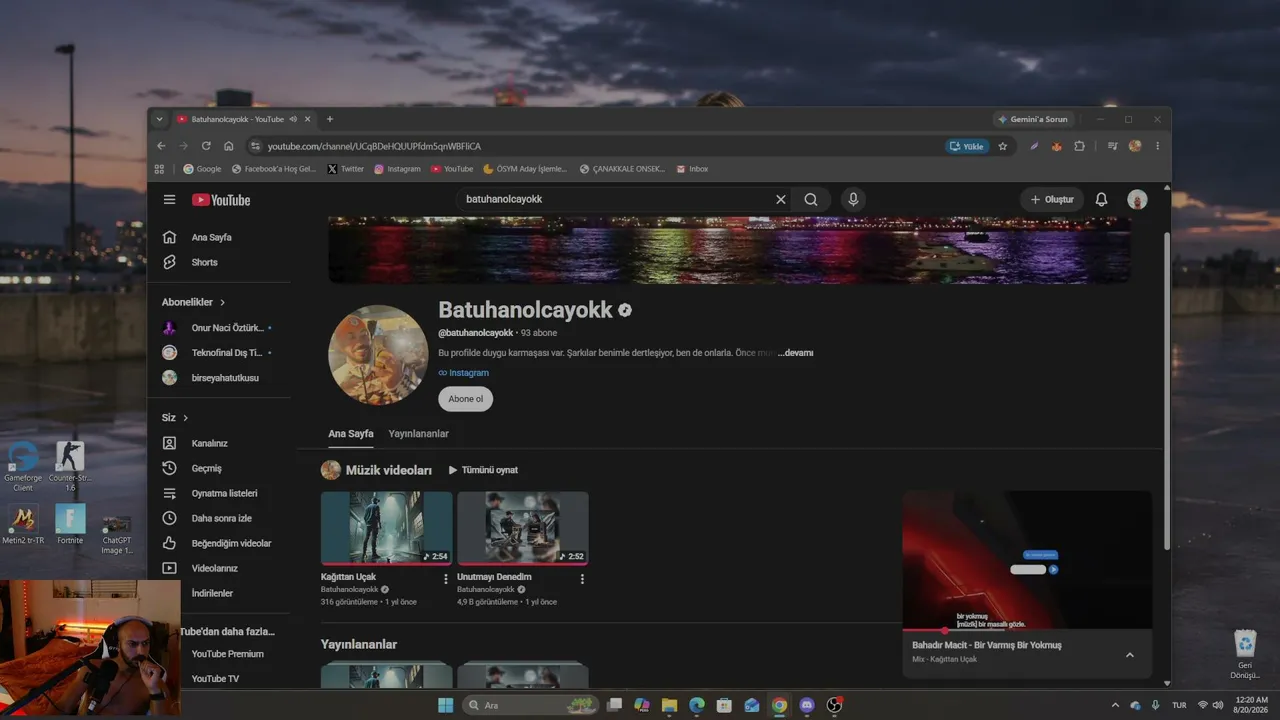Open Chrome tab search dropdown arrow
The width and height of the screenshot is (1280, 720).
pos(159,119)
